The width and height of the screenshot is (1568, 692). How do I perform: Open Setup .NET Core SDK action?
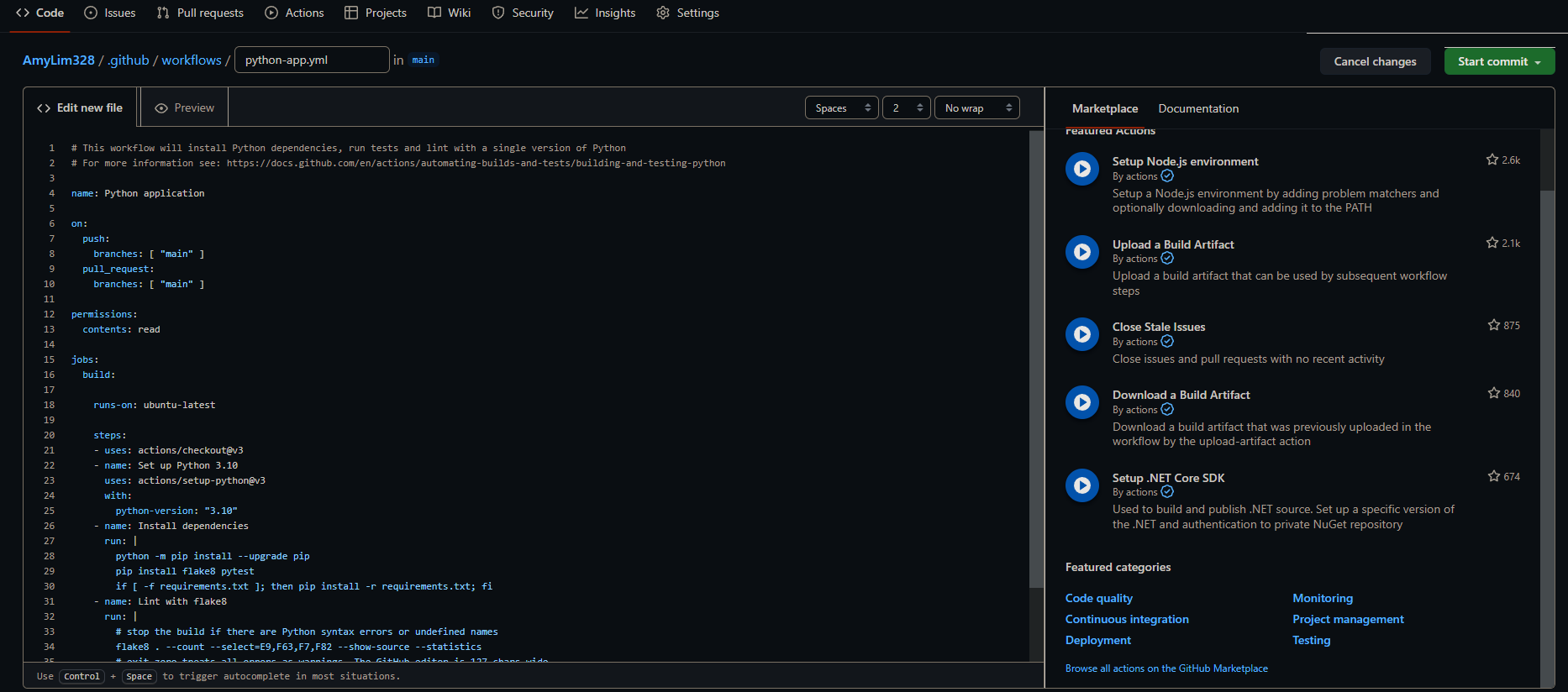pyautogui.click(x=1168, y=478)
